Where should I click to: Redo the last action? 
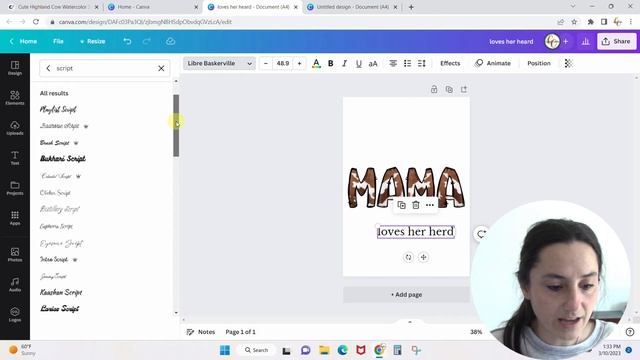[x=147, y=41]
